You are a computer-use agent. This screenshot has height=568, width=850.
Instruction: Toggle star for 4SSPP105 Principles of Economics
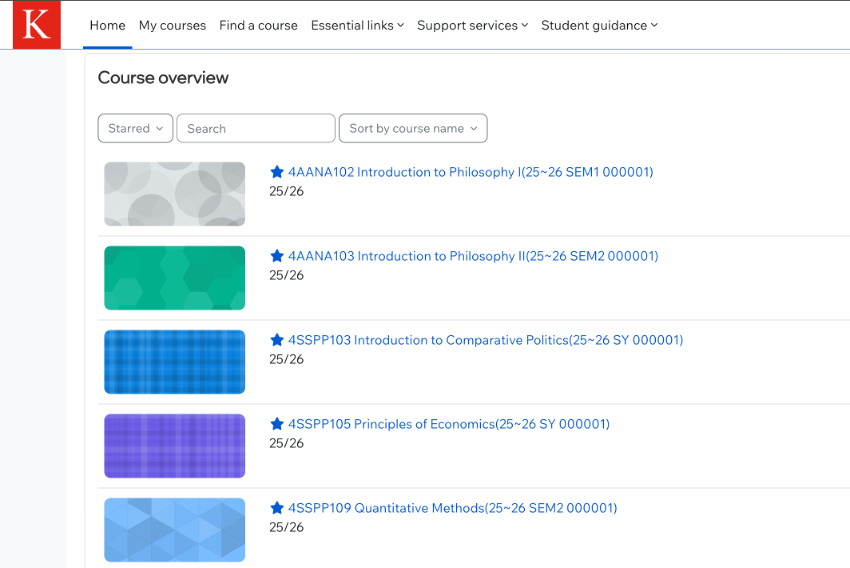tap(277, 424)
